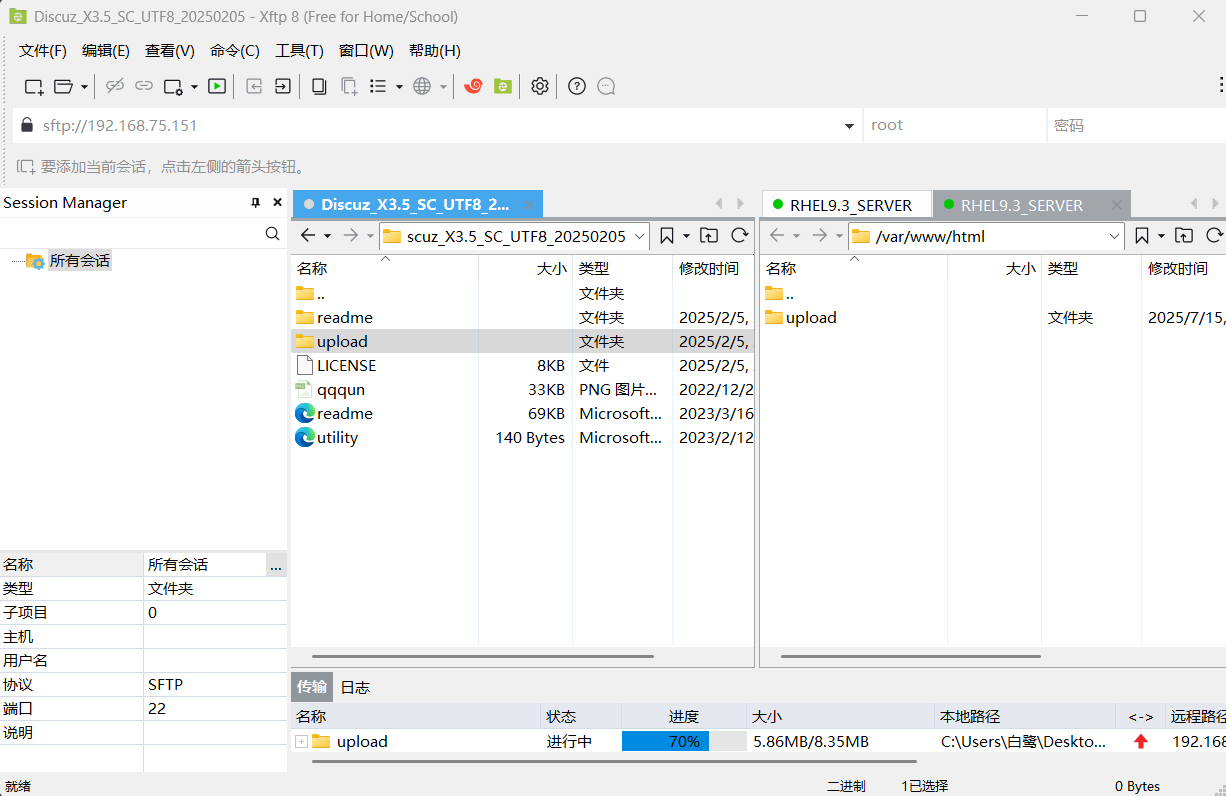Click the transfer-left arrow toolbar icon
1226x796 pixels.
(x=255, y=86)
